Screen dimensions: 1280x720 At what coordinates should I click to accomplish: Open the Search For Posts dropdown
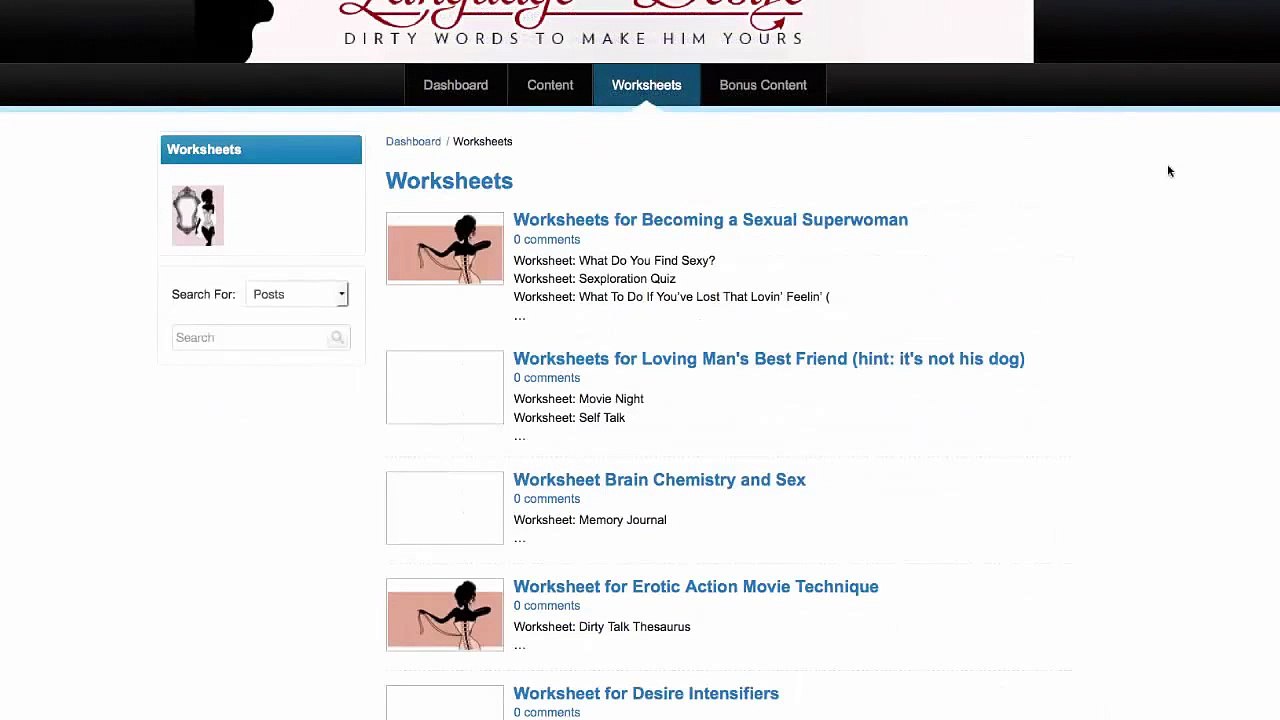point(297,294)
